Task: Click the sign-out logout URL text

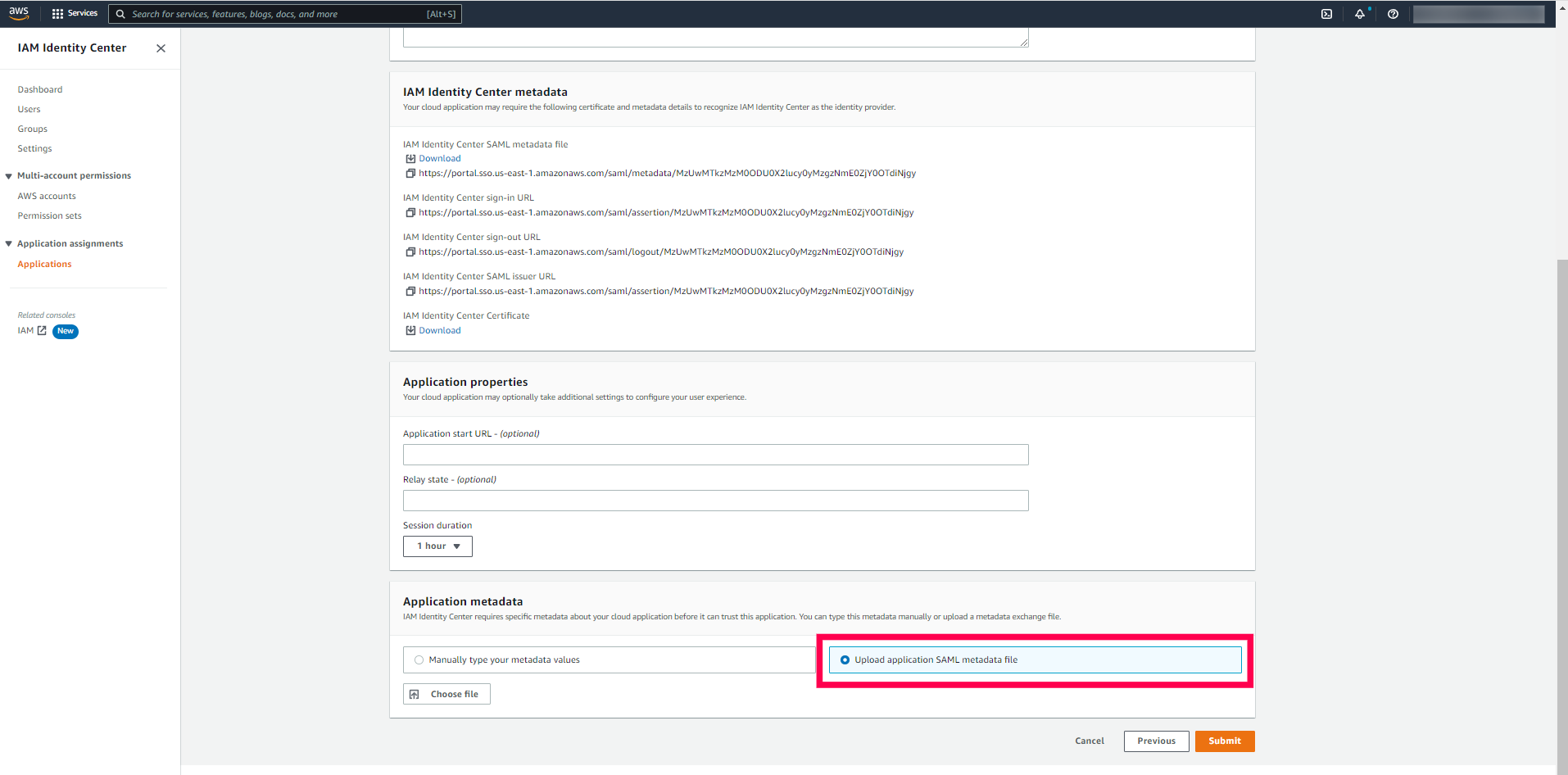Action: [x=661, y=252]
